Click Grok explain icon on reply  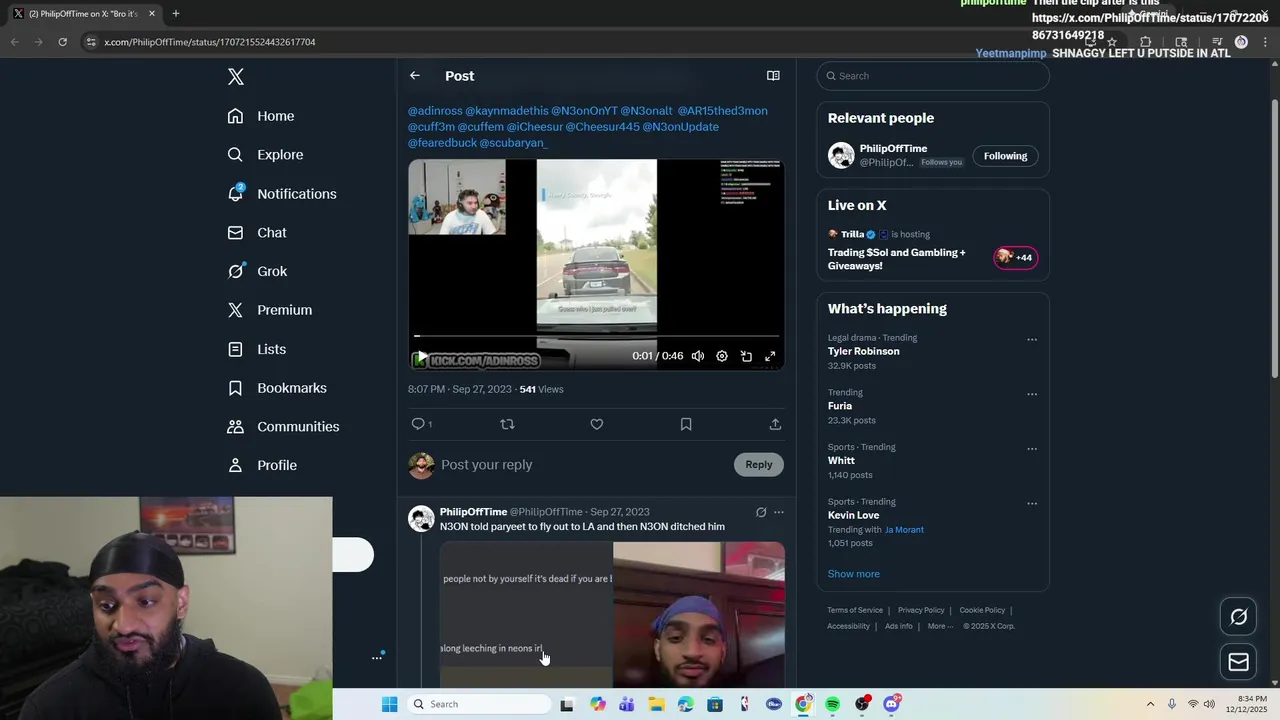coord(761,512)
